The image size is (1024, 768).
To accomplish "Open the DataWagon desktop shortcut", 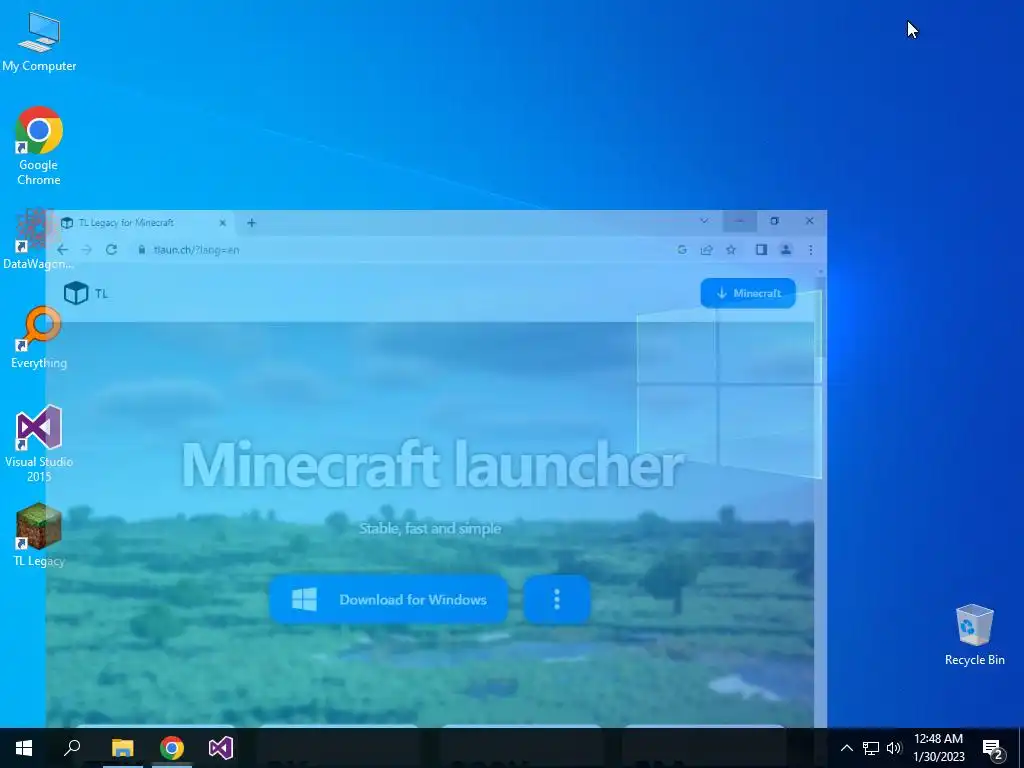I will (x=37, y=239).
